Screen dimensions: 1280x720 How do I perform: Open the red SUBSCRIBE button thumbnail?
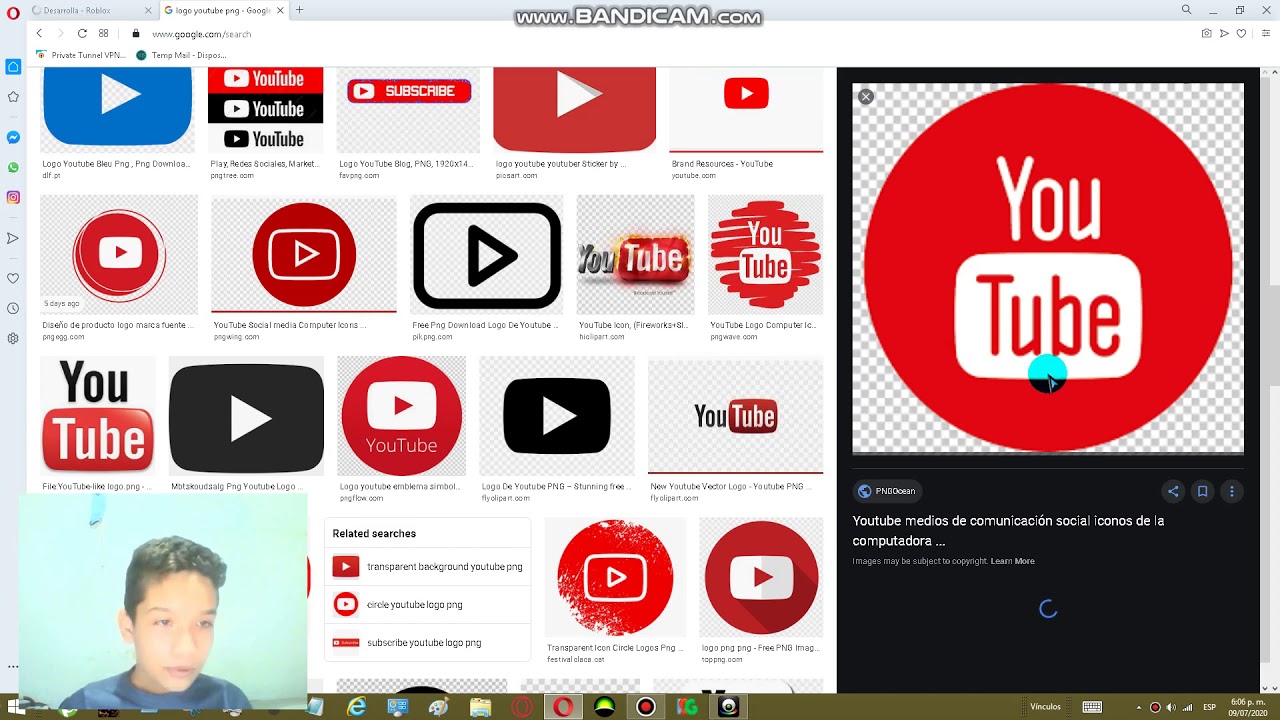[408, 110]
